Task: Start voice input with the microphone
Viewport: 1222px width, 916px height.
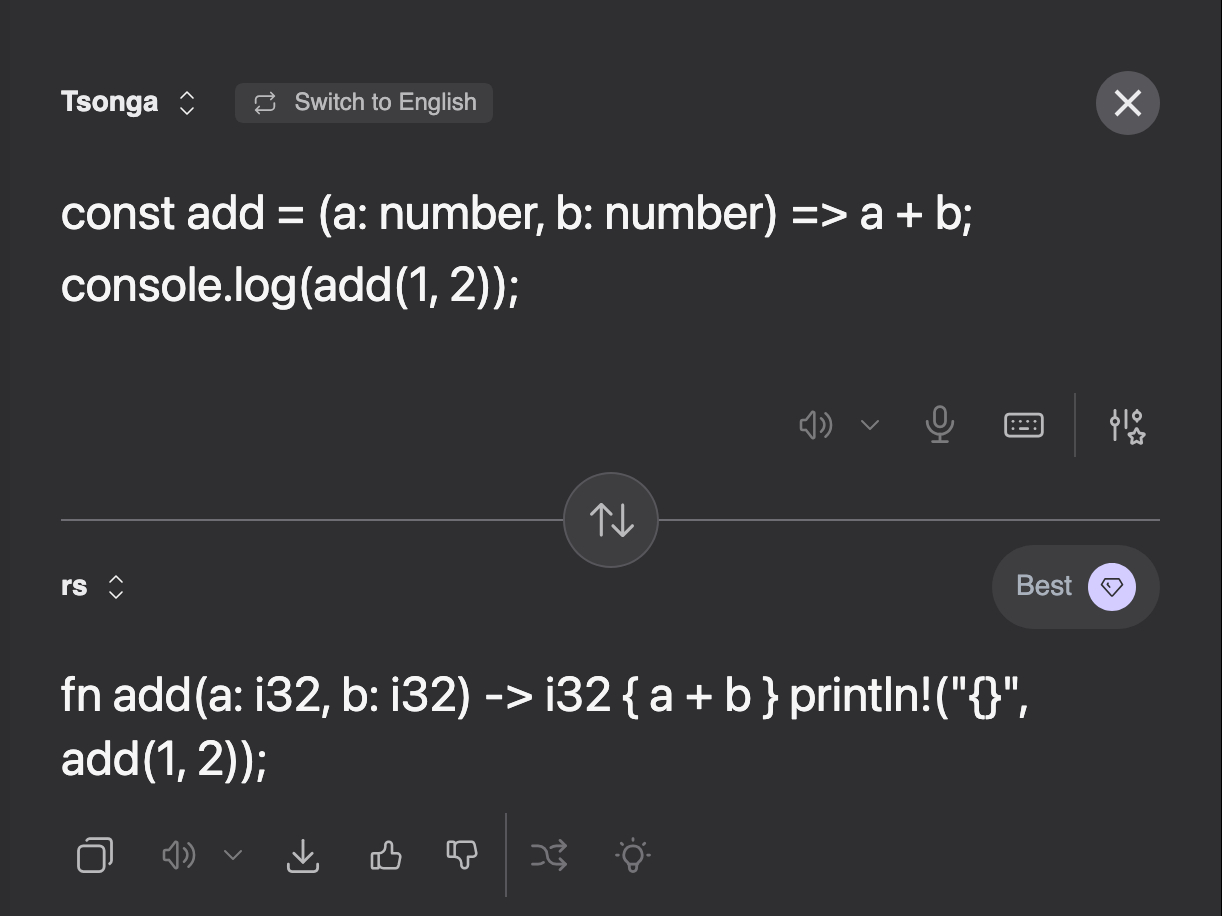Action: point(939,425)
